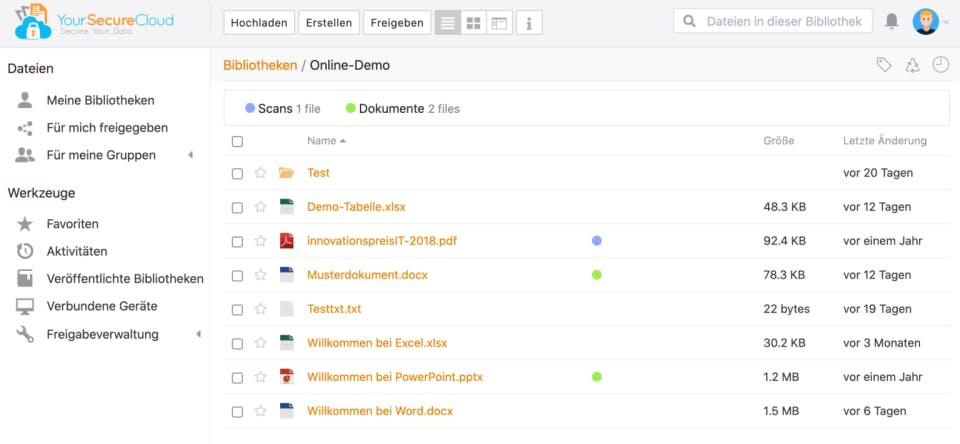Star innovationspreisIT-2018.pdf as favorite
The image size is (960, 444).
click(260, 241)
